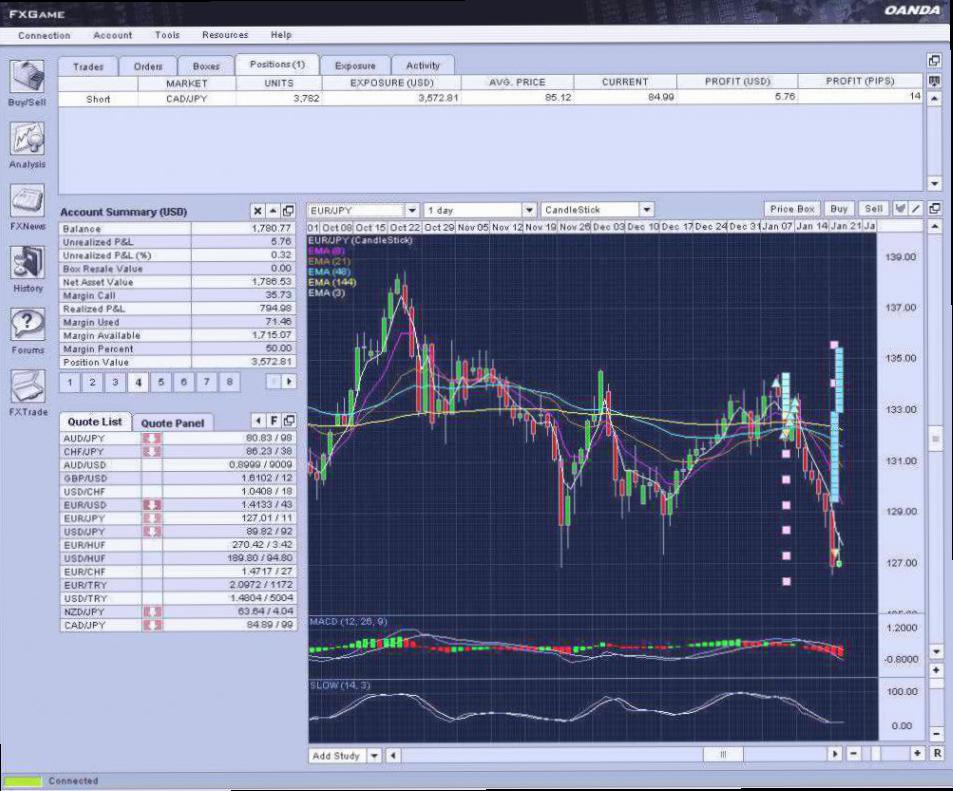Image resolution: width=953 pixels, height=791 pixels.
Task: Open the Buy/Sell order icon
Action: (x=27, y=77)
